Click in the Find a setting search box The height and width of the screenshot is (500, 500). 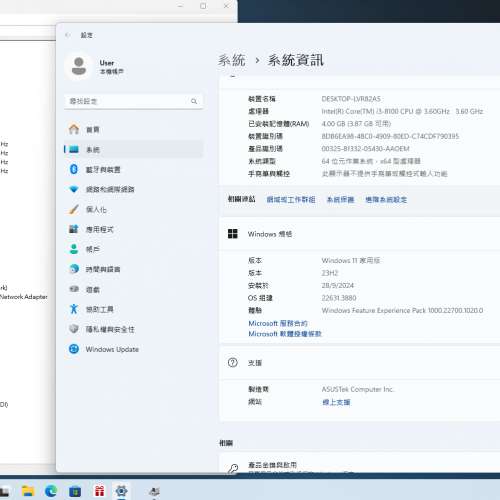tap(133, 101)
